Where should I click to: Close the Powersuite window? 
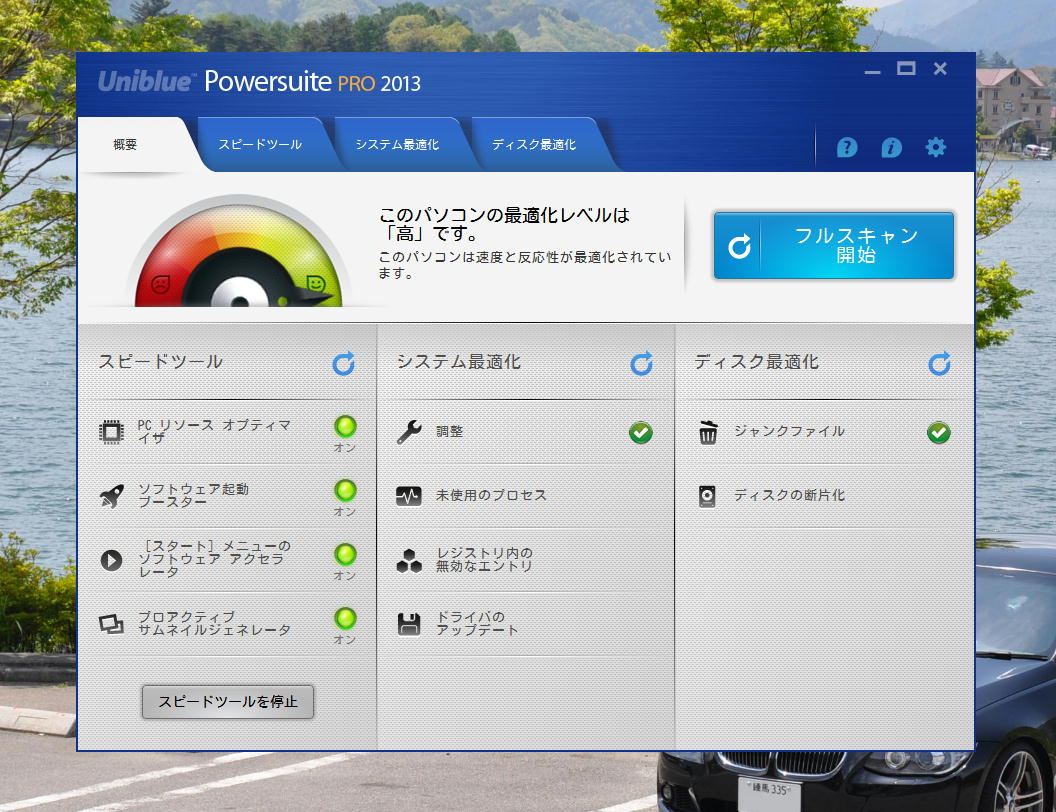(940, 68)
